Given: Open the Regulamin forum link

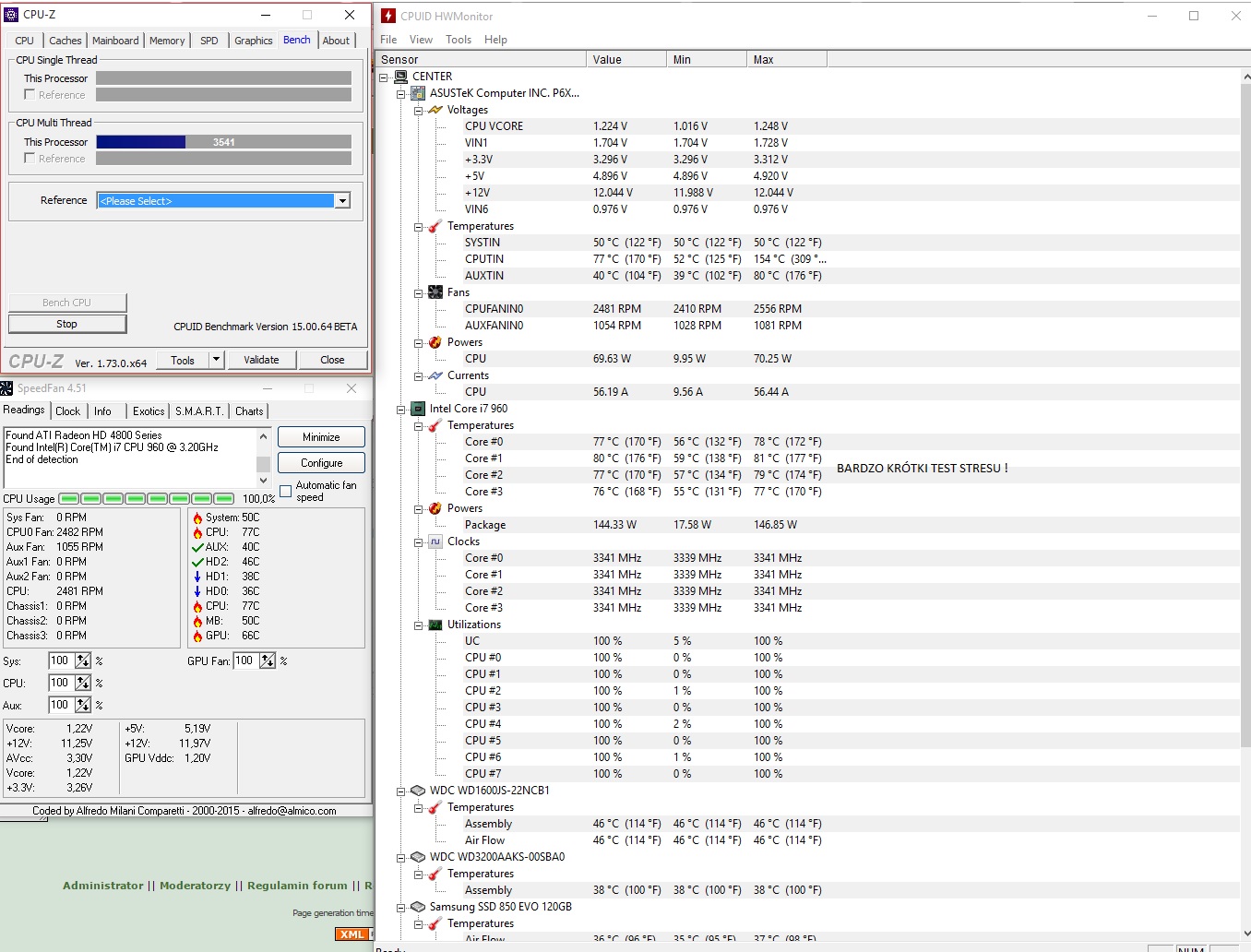Looking at the screenshot, I should 297,886.
